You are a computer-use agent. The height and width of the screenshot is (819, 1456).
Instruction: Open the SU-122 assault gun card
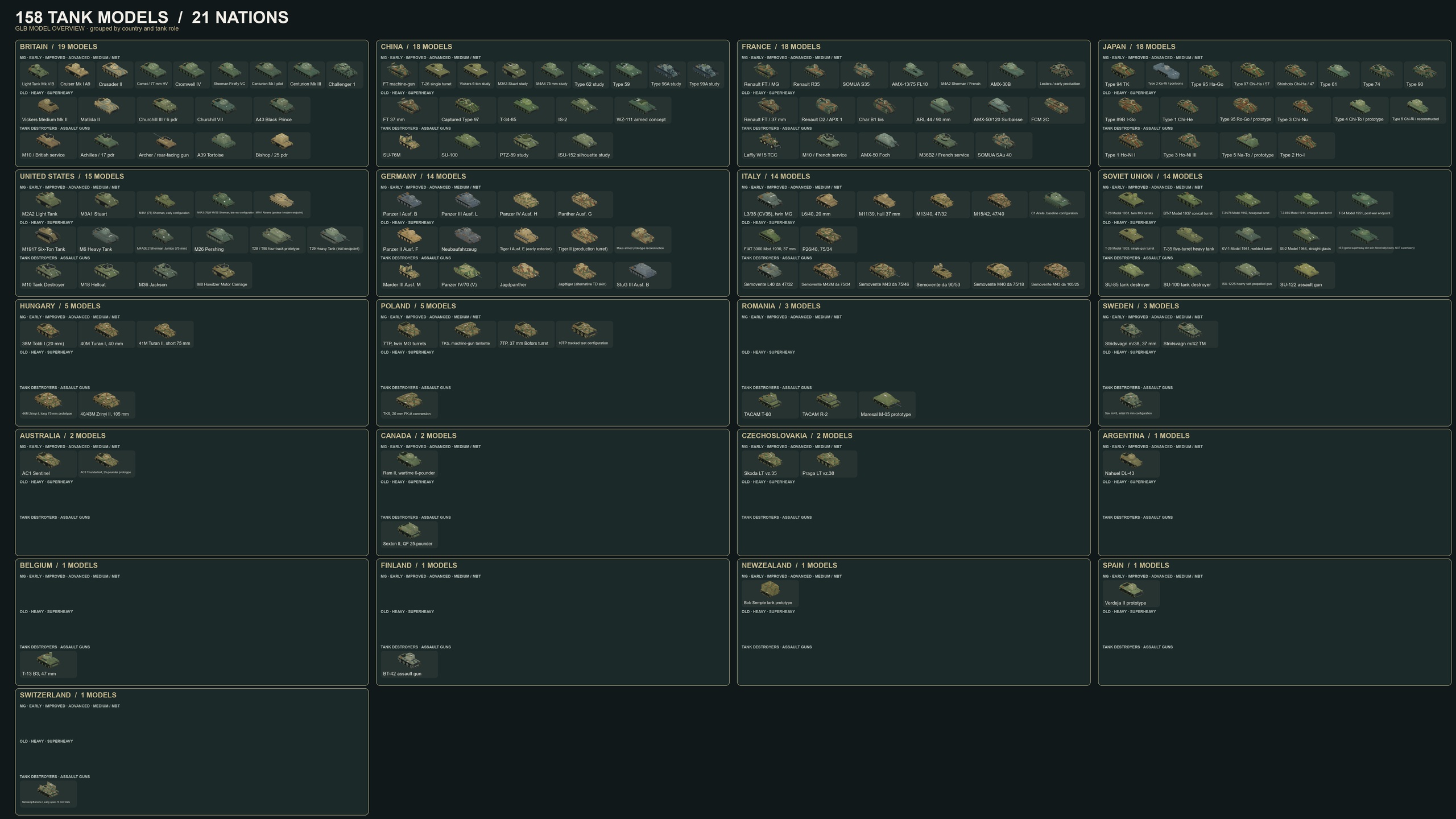point(1306,275)
